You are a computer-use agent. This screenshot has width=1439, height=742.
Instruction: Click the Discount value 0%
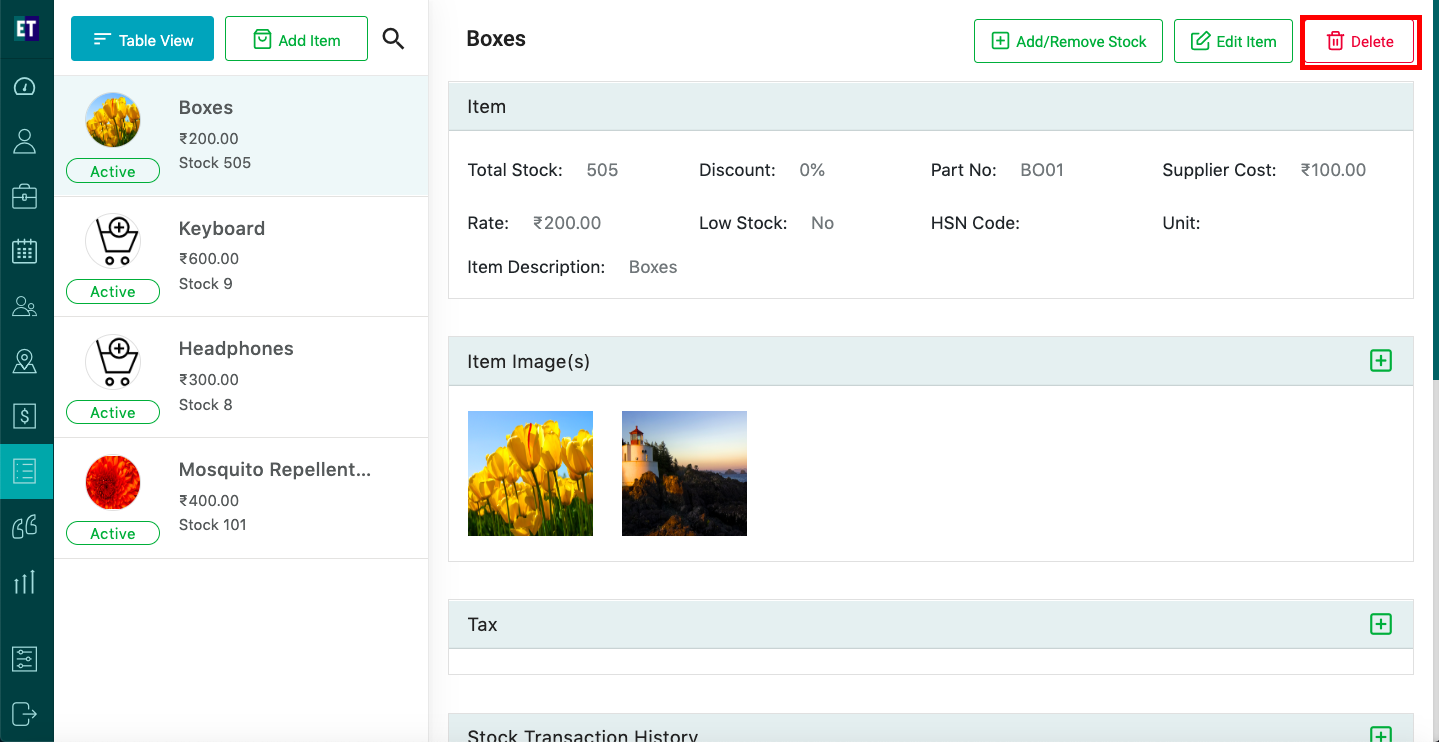(x=812, y=170)
